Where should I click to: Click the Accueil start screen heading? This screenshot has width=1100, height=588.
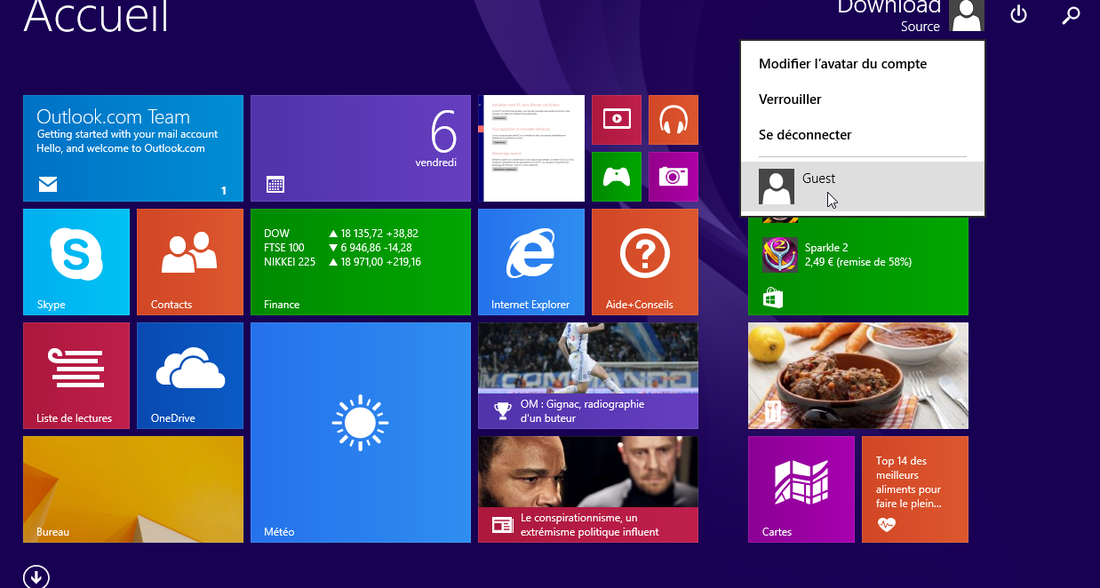tap(96, 16)
